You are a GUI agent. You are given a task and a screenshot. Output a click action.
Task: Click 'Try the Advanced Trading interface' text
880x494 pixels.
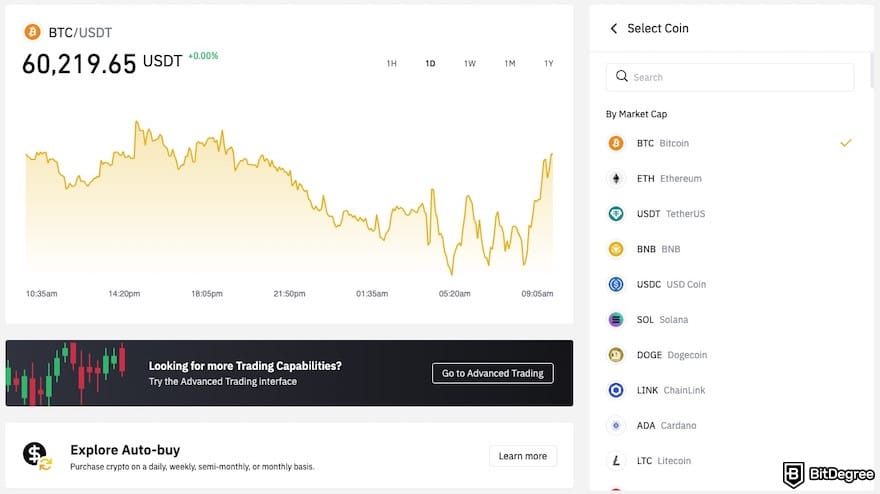[223, 382]
